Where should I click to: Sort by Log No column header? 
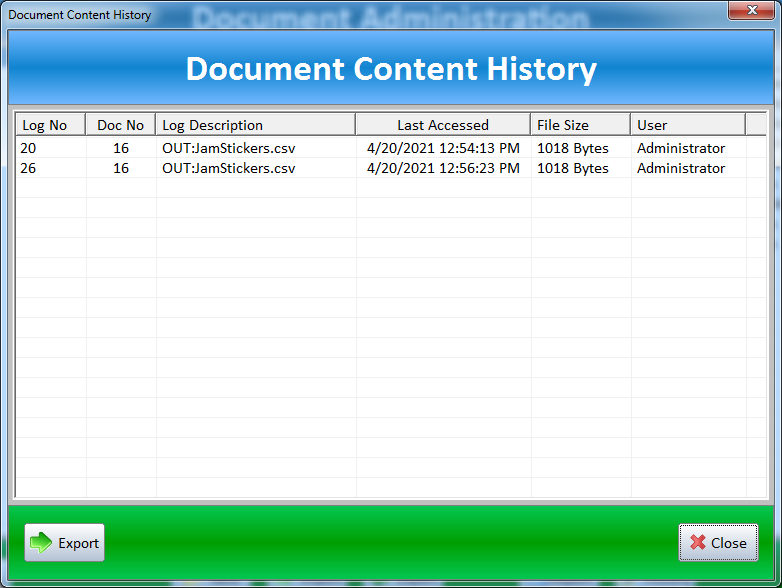click(46, 125)
